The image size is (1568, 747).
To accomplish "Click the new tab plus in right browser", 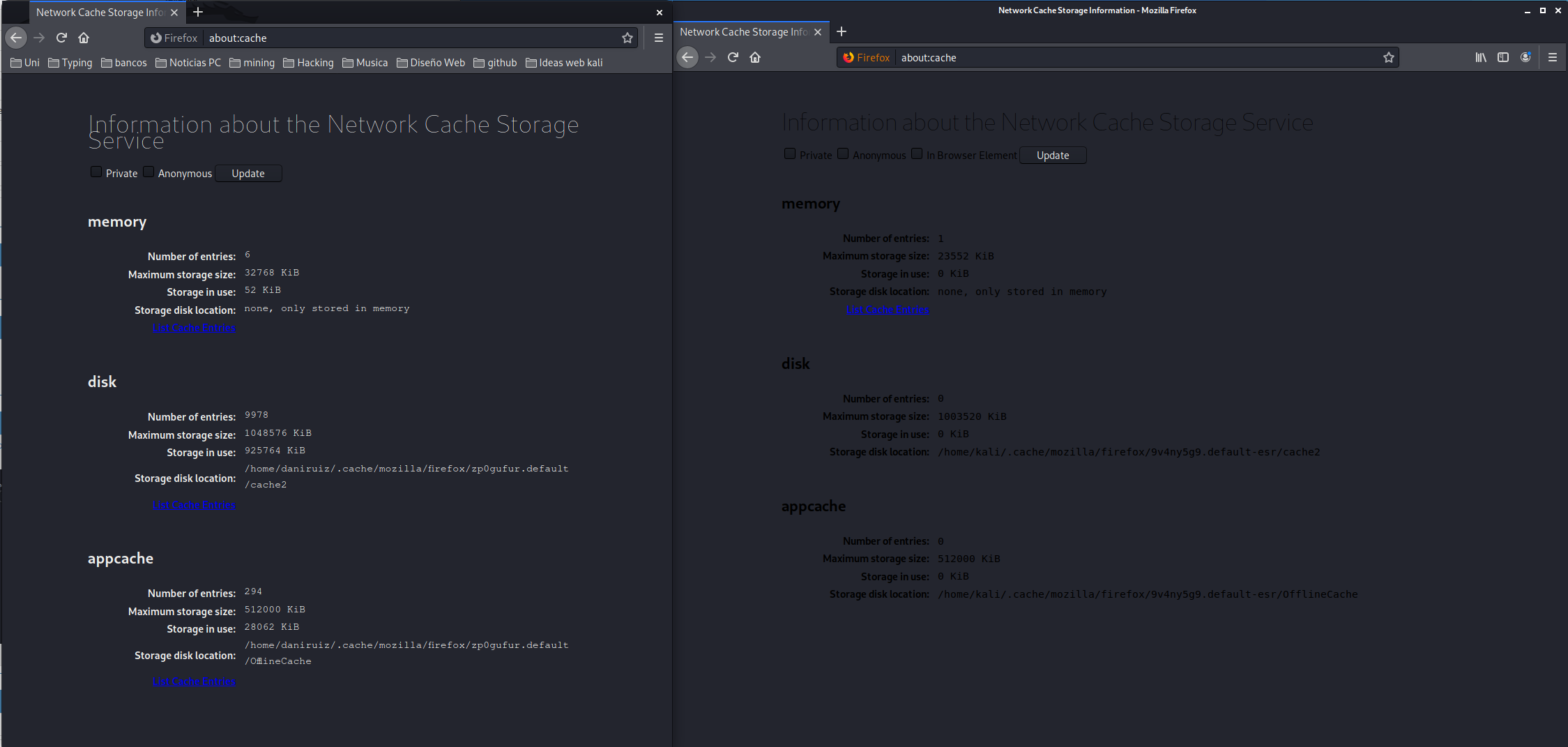I will tap(842, 31).
